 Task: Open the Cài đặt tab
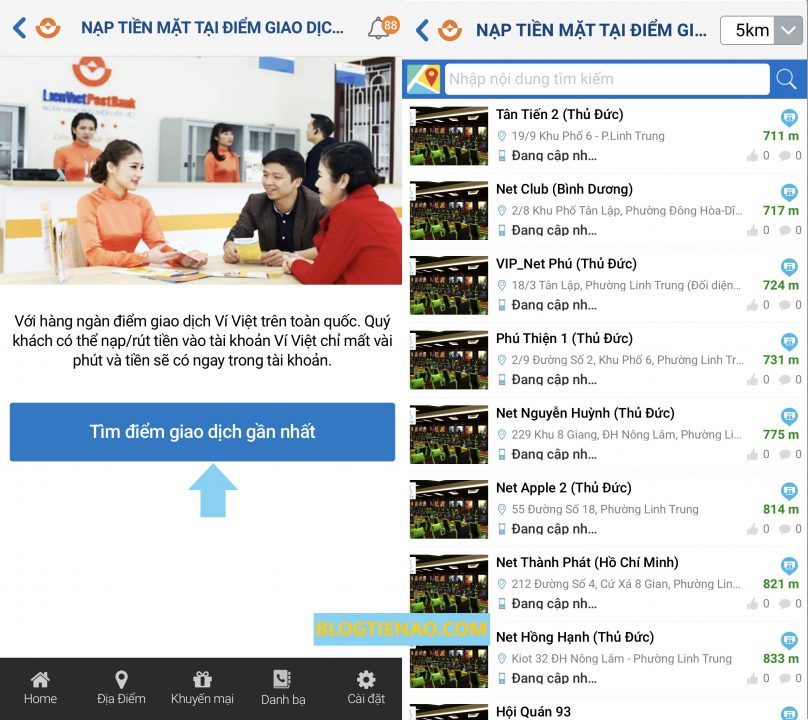[366, 688]
